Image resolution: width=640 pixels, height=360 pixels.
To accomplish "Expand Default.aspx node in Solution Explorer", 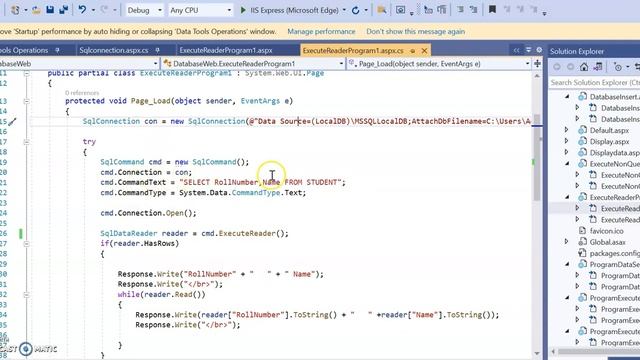I will coord(567,130).
